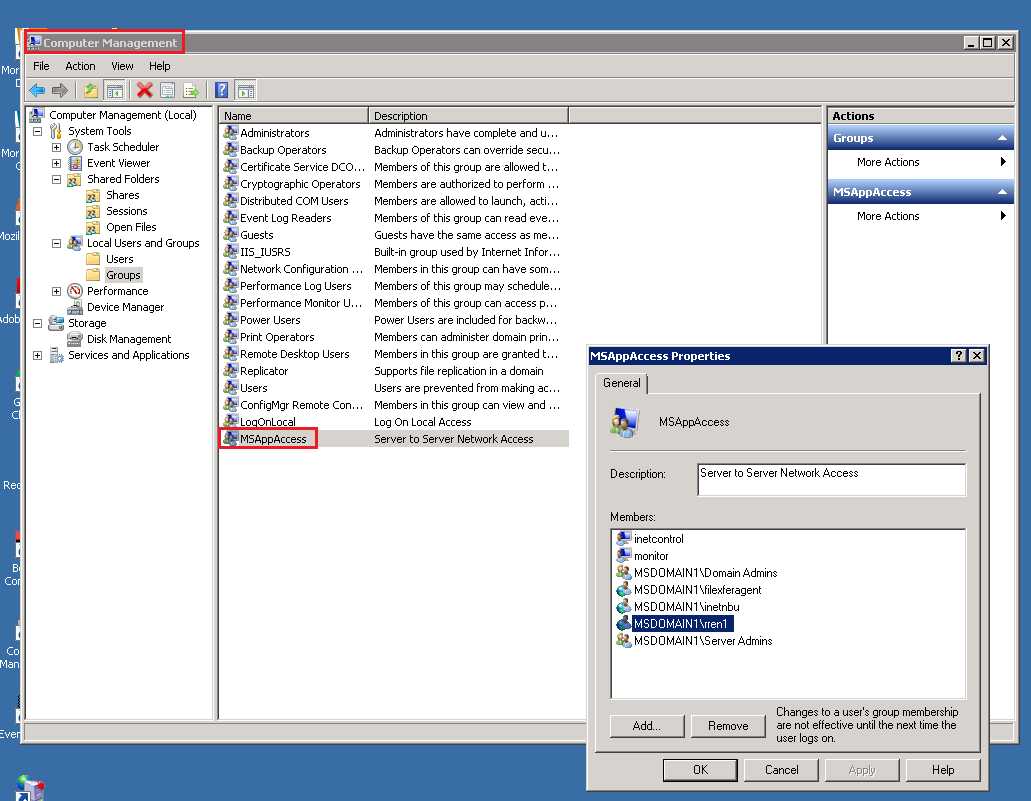This screenshot has height=801, width=1031.
Task: Collapse the Storage tree node
Action: [37, 324]
